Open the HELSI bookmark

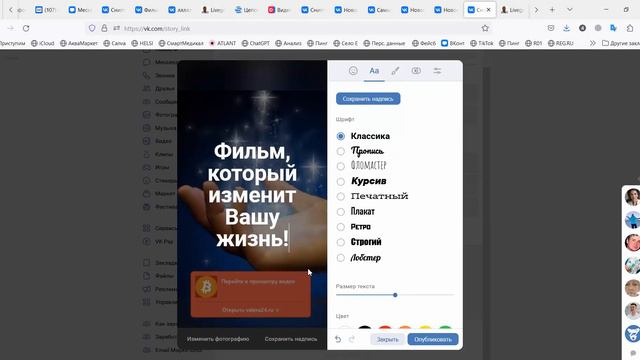[142, 43]
